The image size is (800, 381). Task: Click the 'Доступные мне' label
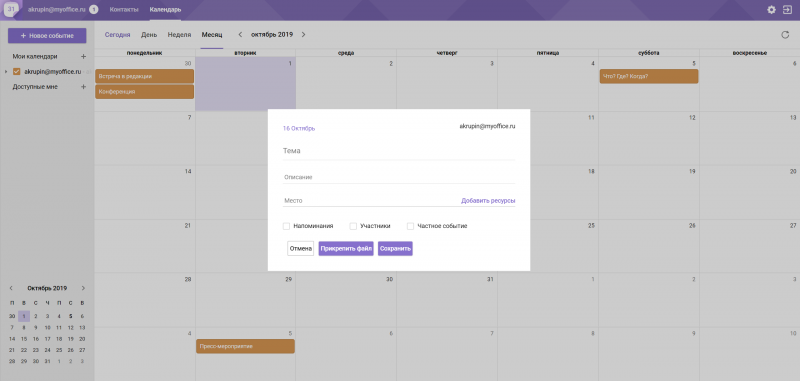click(x=35, y=87)
